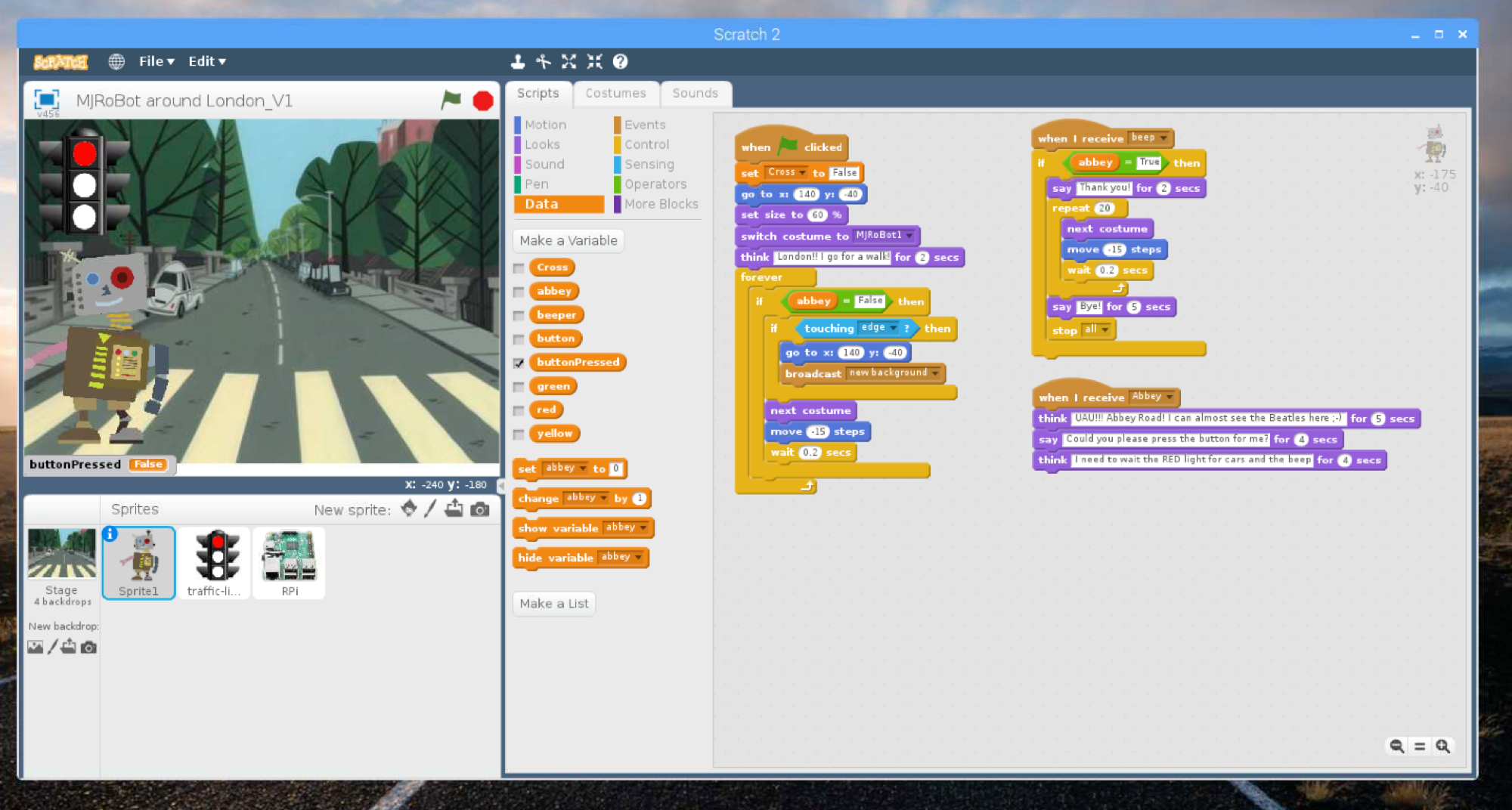Select the duplicate stamp tool in the toolbar

[x=517, y=61]
